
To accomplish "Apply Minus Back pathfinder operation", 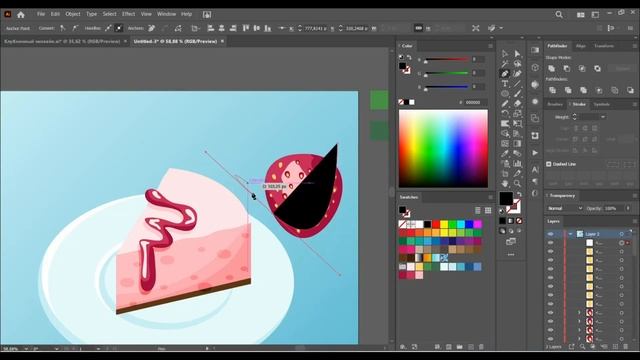I will (x=630, y=90).
